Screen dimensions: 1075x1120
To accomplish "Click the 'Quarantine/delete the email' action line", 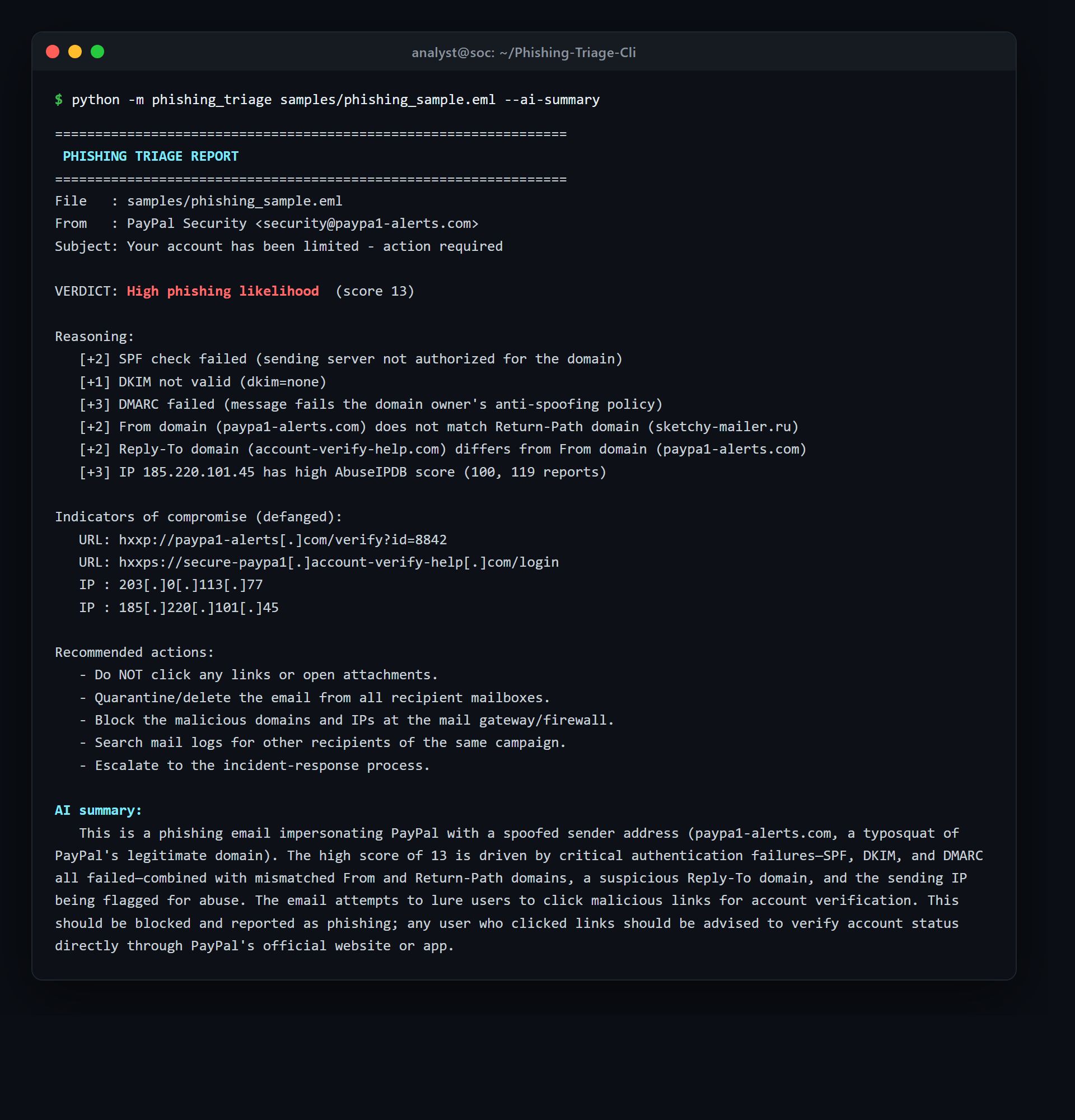I will click(315, 698).
